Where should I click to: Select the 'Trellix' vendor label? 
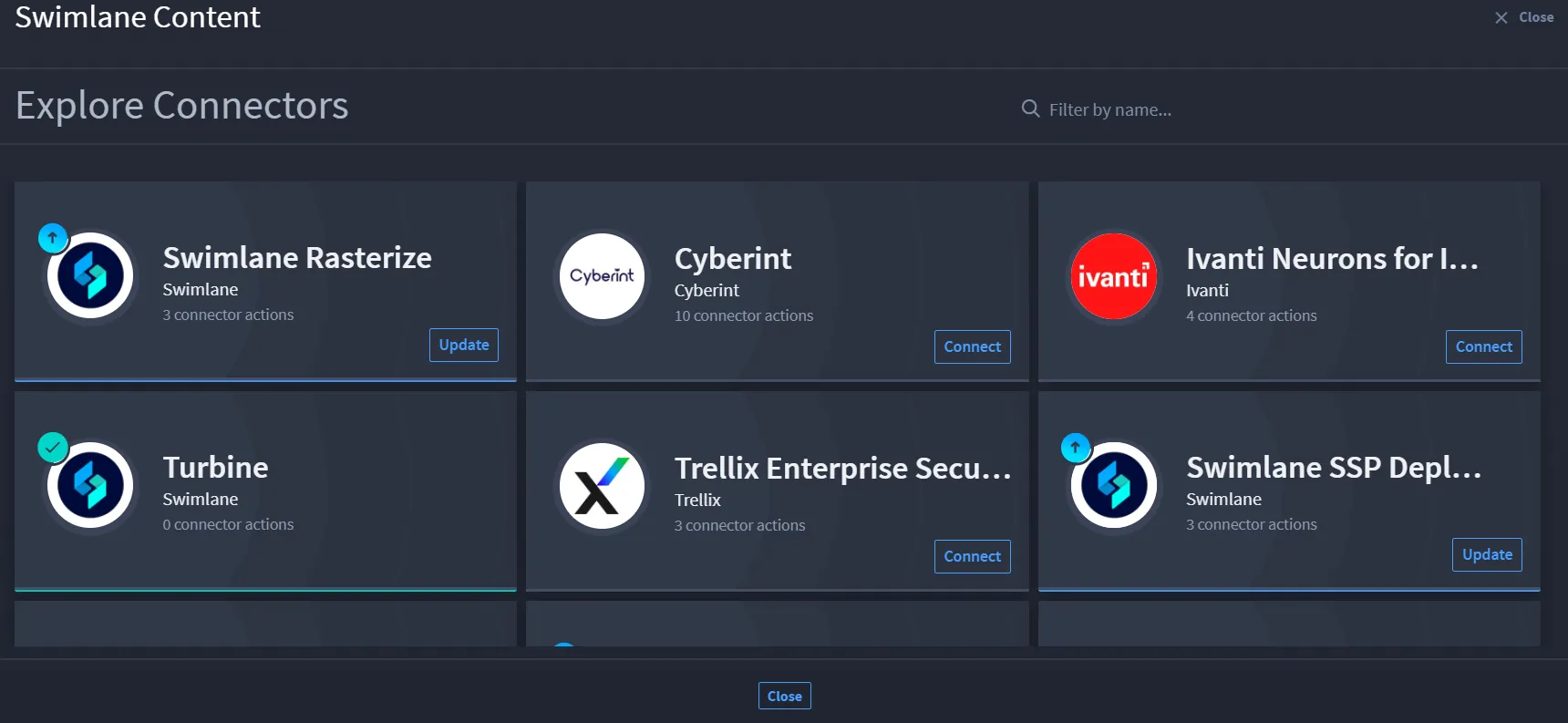click(697, 500)
